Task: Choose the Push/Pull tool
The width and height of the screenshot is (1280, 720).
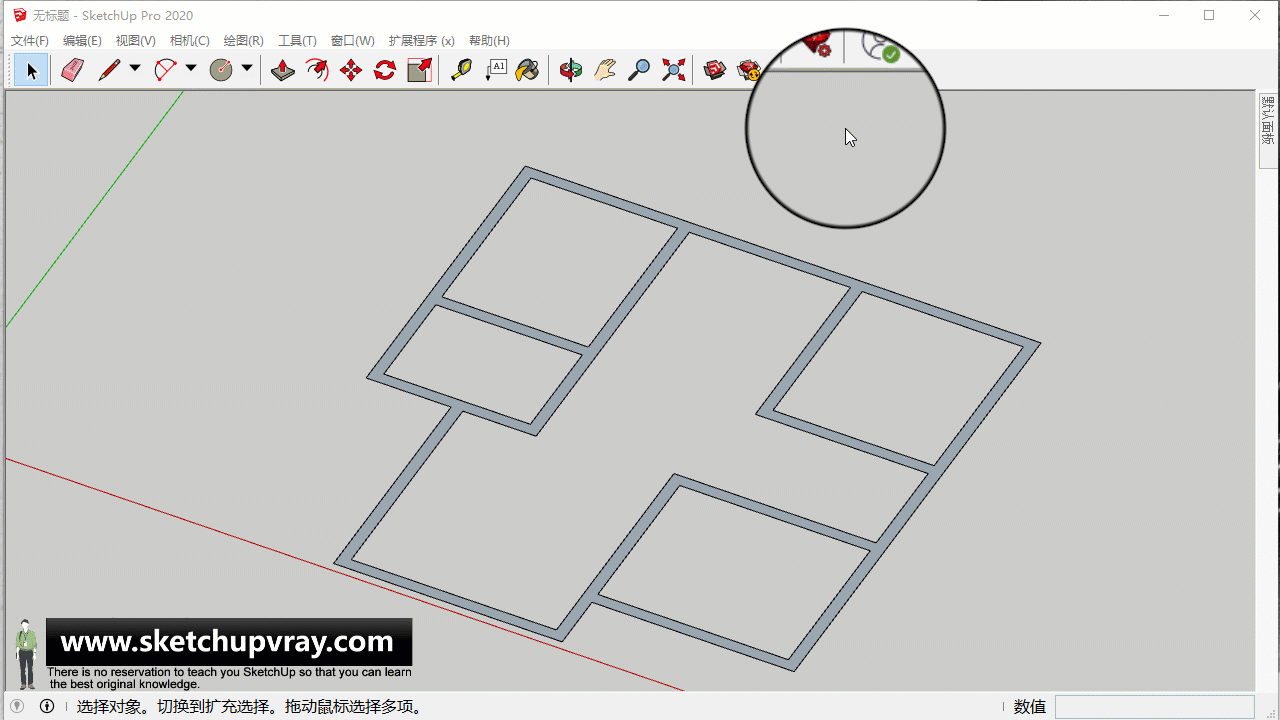Action: 283,70
